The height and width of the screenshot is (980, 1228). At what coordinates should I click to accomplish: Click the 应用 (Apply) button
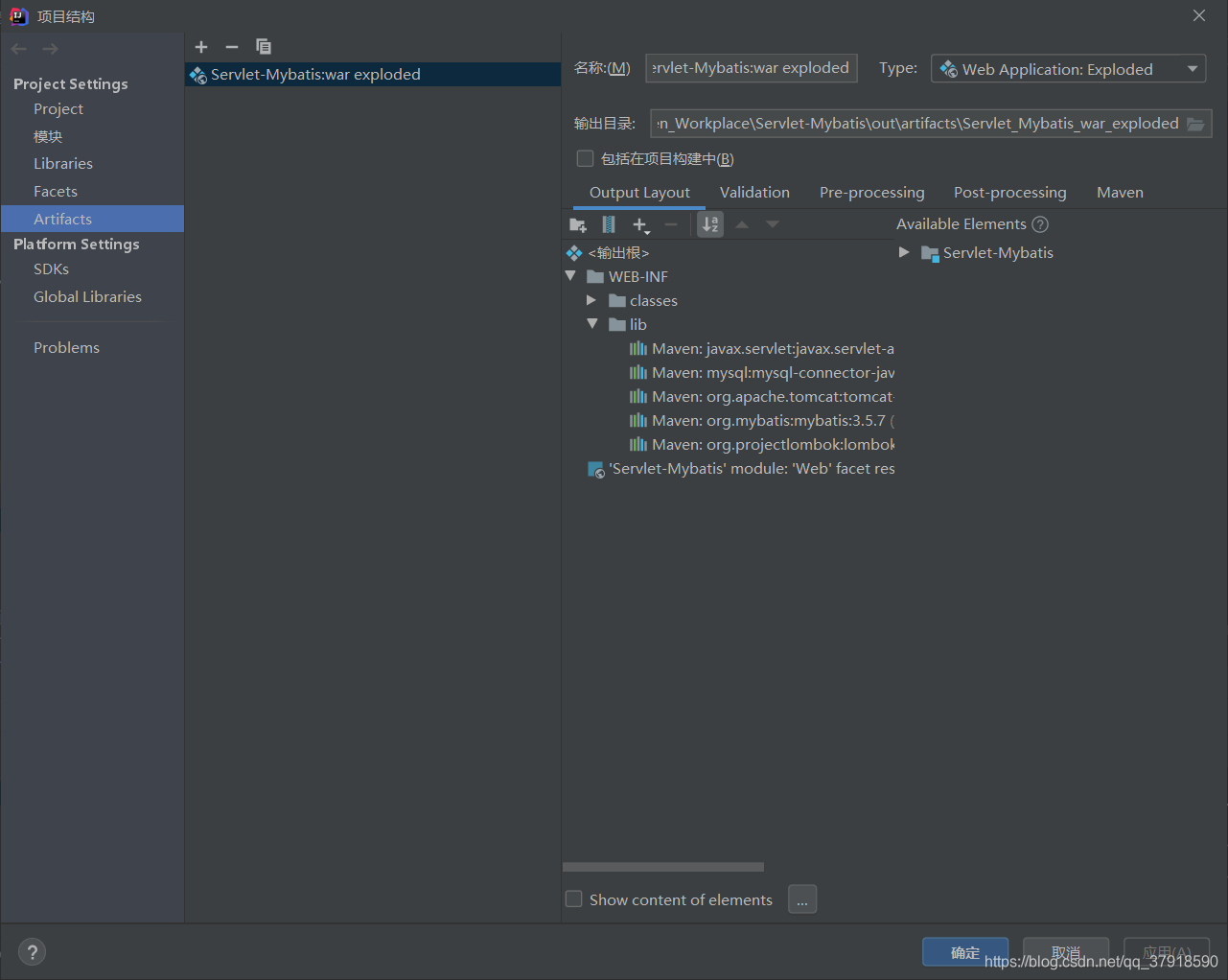[x=1167, y=952]
